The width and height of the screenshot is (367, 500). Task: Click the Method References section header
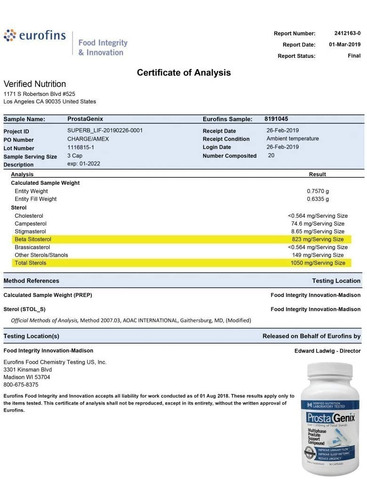pos(31,281)
